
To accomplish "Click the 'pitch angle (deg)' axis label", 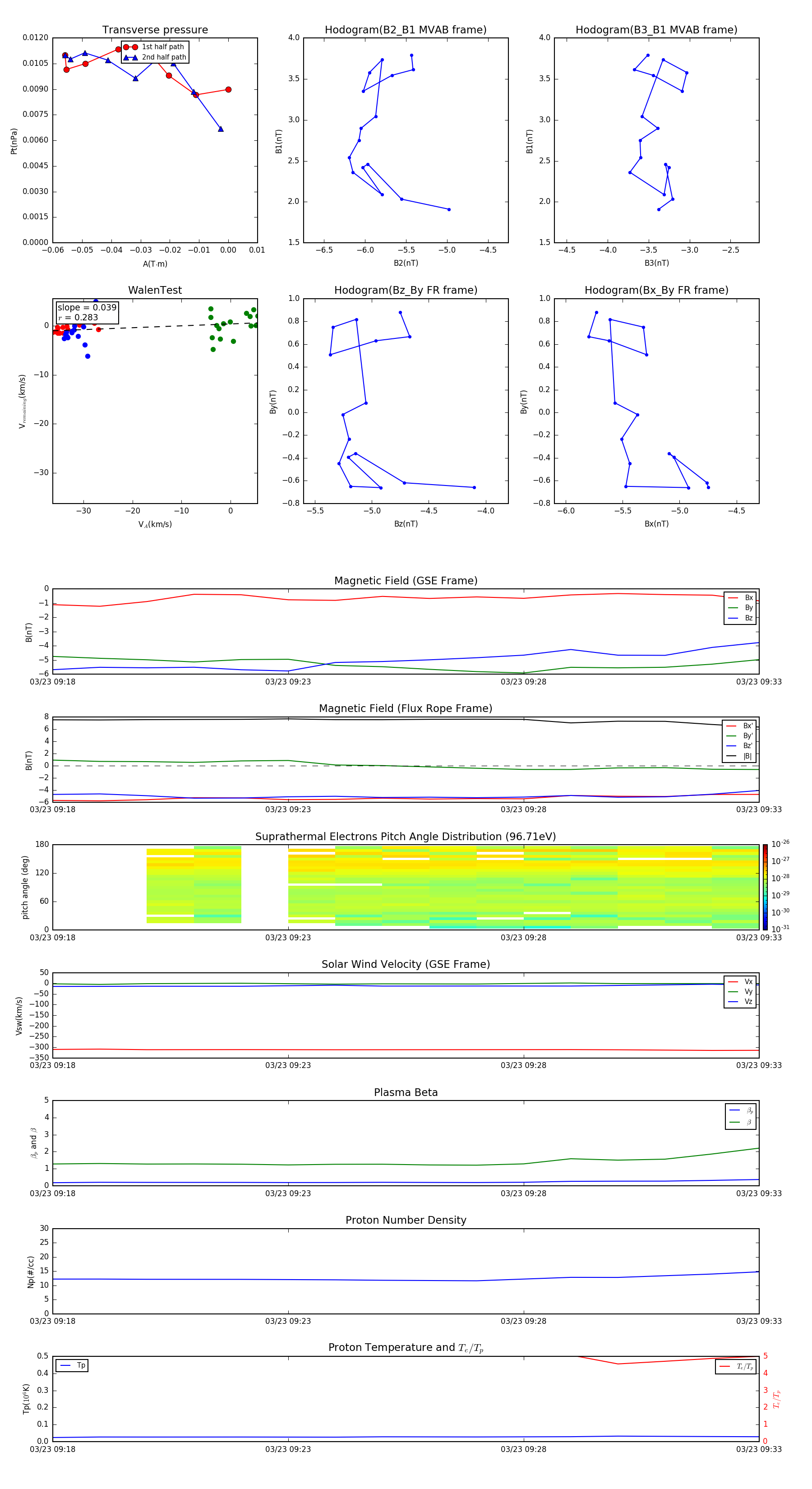I will [x=25, y=887].
